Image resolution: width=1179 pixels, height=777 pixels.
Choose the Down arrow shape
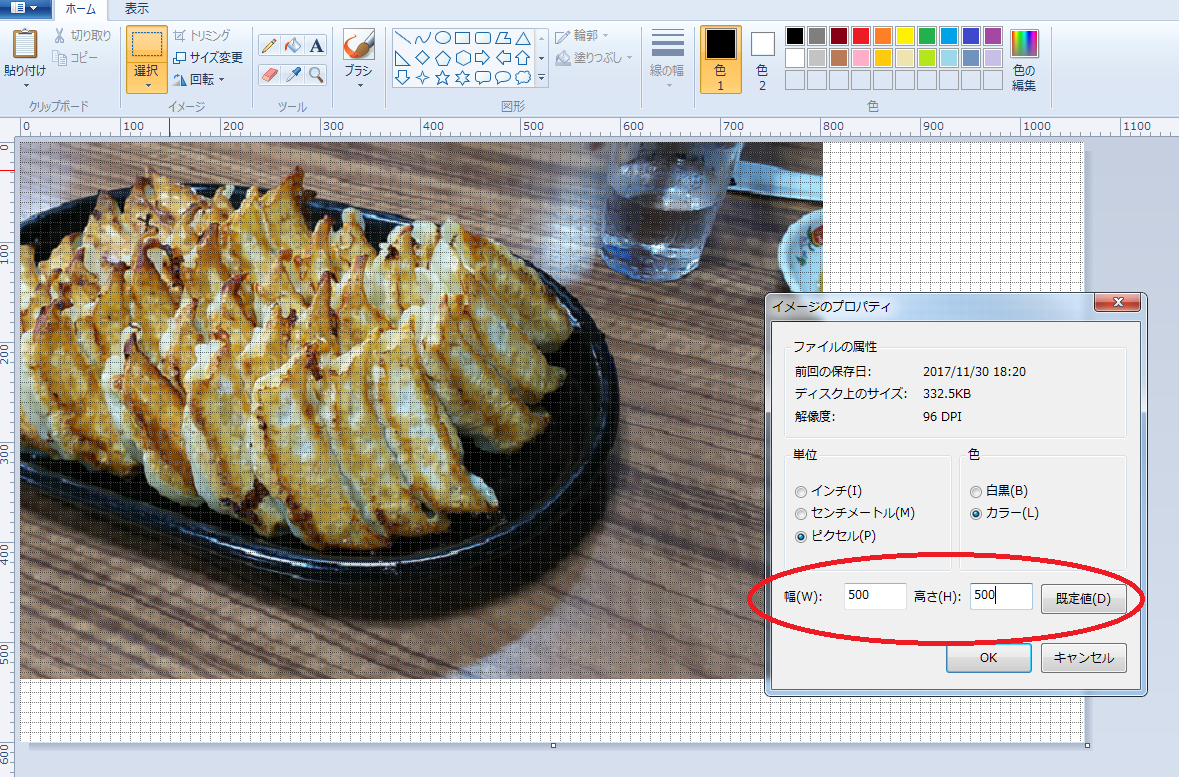click(402, 77)
